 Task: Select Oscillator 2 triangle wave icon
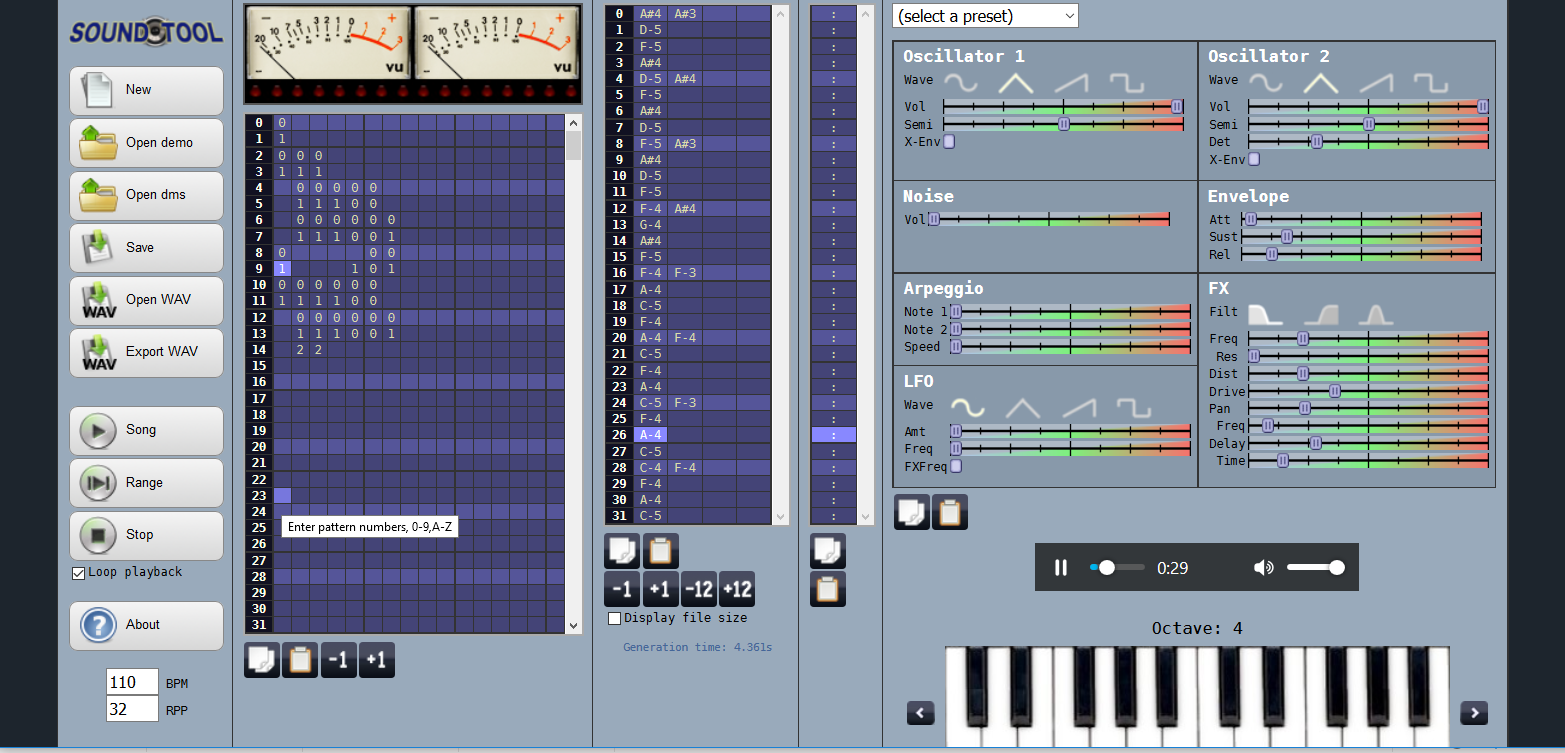coord(1321,82)
